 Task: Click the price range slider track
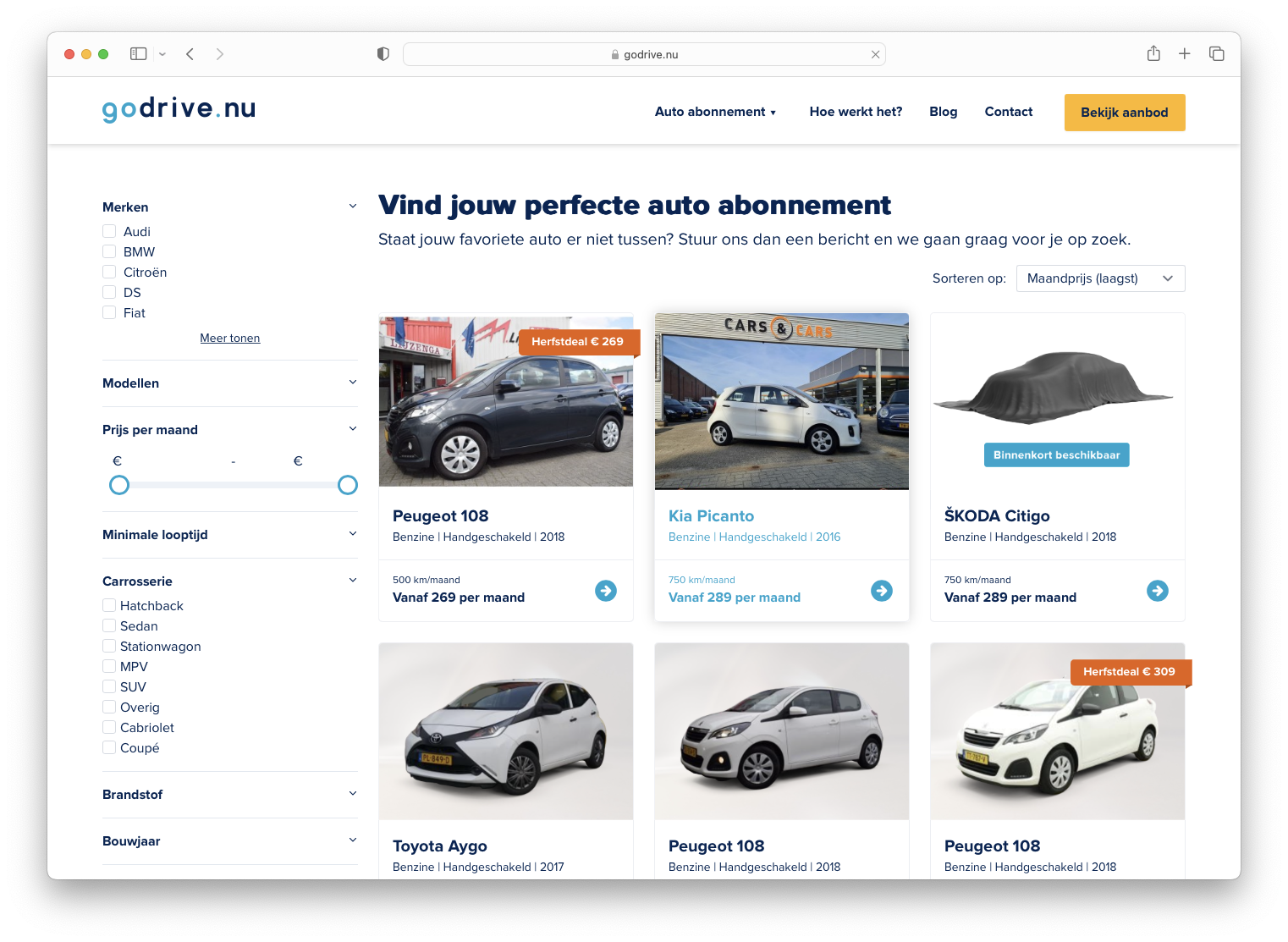[x=234, y=485]
